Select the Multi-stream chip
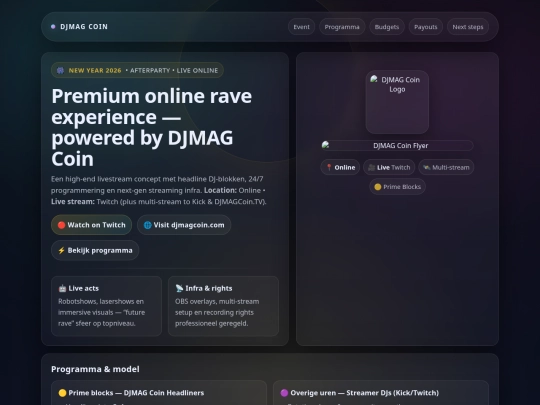 pos(446,167)
